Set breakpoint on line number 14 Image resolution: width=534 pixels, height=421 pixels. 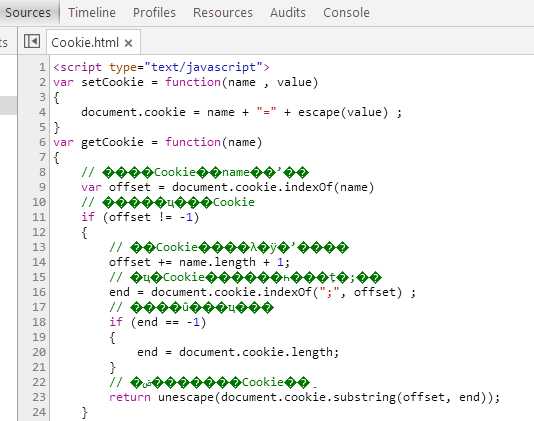tap(39, 262)
